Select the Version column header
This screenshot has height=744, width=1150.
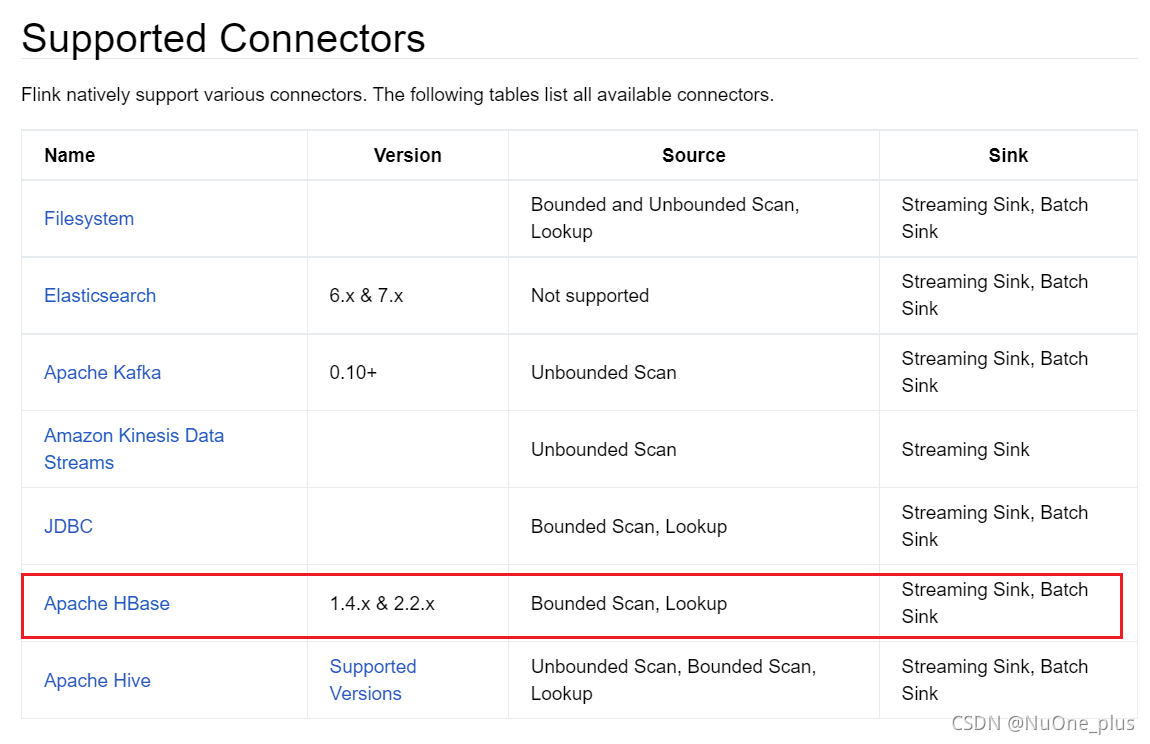[x=408, y=156]
